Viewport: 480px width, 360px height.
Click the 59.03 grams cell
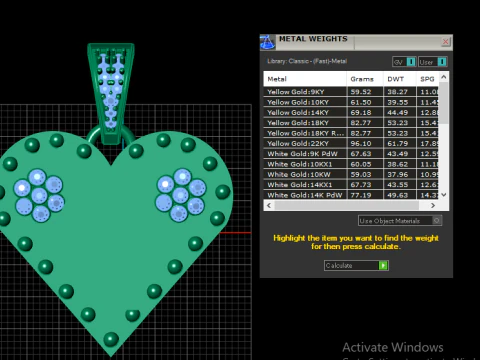[365, 174]
